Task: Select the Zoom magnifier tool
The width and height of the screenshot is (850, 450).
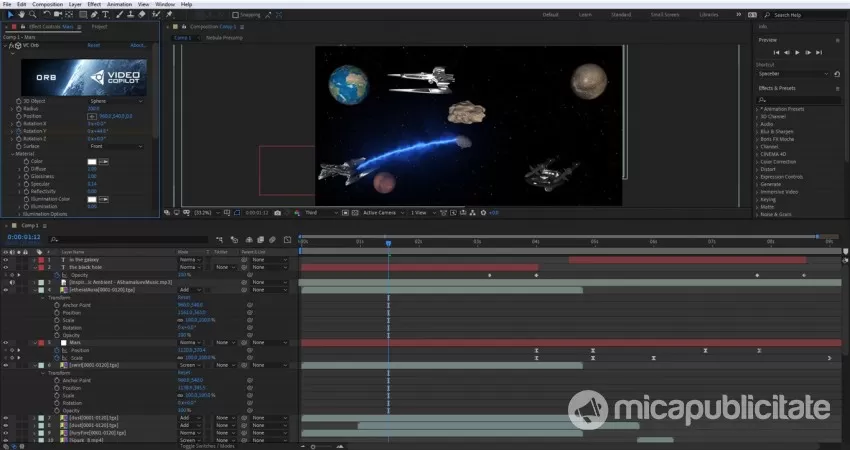Action: pos(33,15)
